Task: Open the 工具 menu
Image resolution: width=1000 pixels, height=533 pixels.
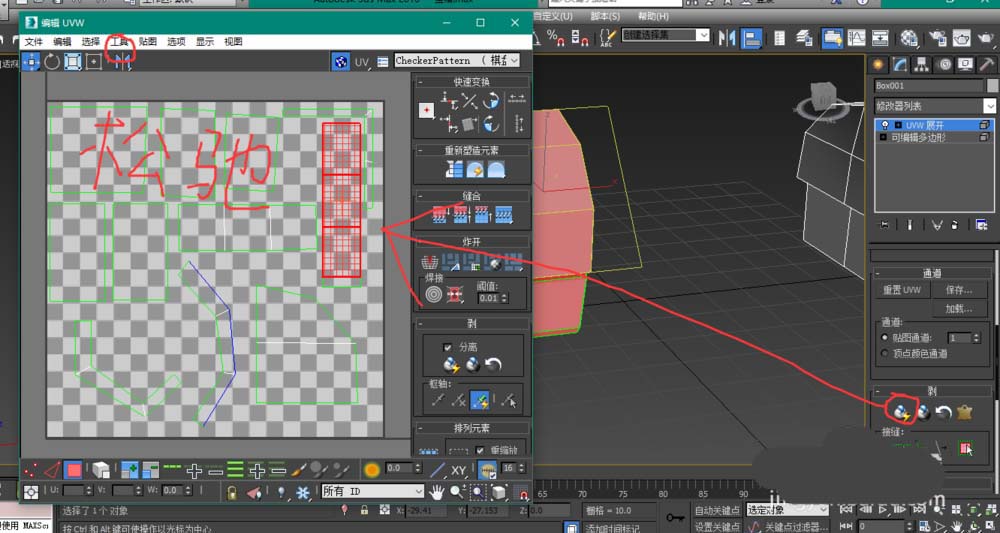Action: pyautogui.click(x=119, y=41)
